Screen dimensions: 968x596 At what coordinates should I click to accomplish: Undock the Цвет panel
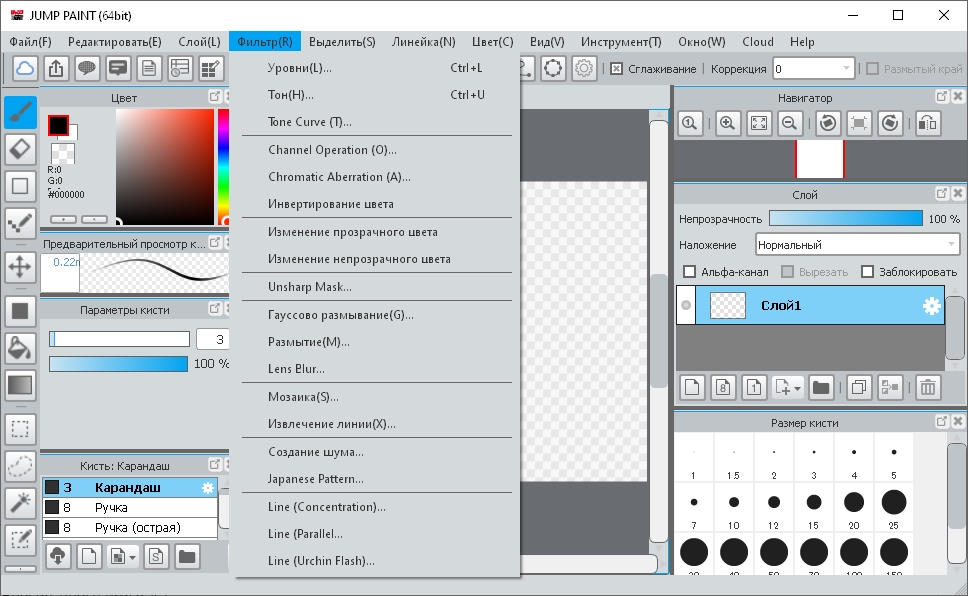pos(214,96)
